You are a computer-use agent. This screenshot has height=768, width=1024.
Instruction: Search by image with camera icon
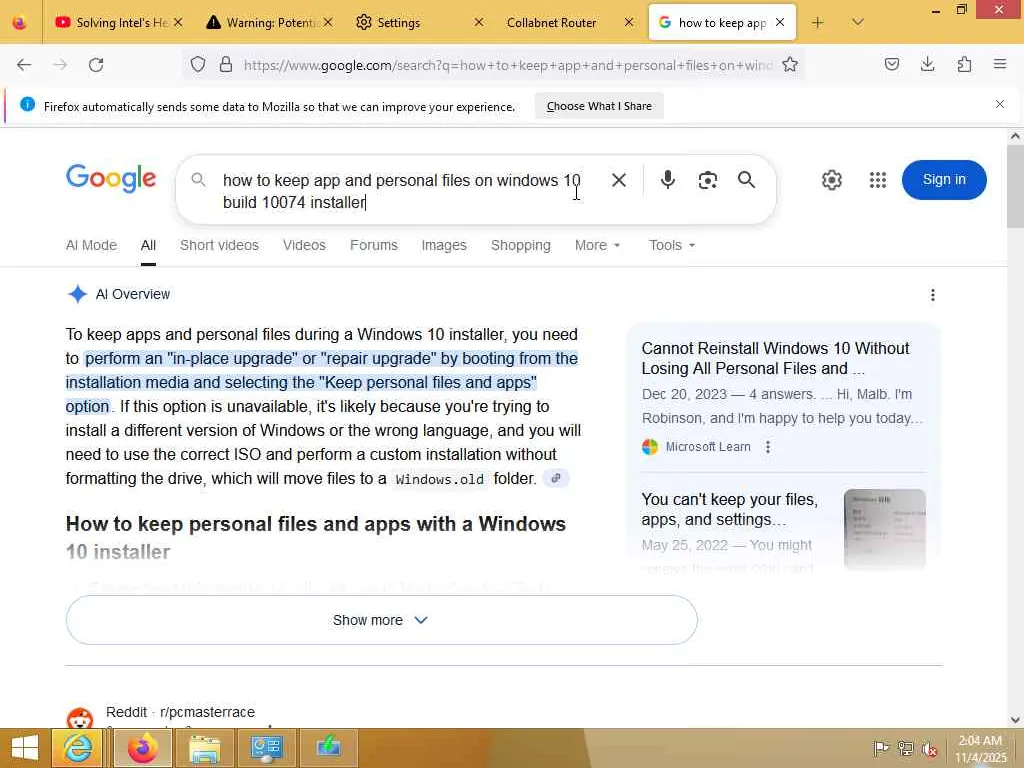coord(707,180)
